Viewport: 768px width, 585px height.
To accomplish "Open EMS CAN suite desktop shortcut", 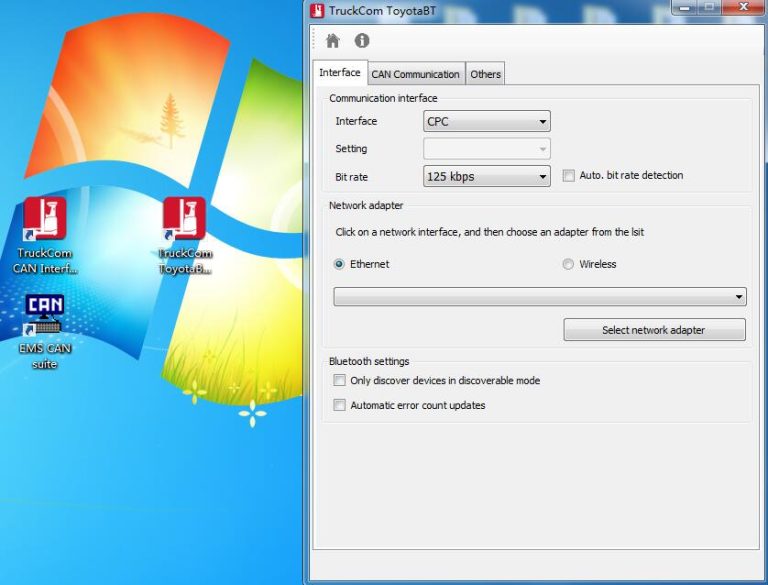I will click(45, 332).
